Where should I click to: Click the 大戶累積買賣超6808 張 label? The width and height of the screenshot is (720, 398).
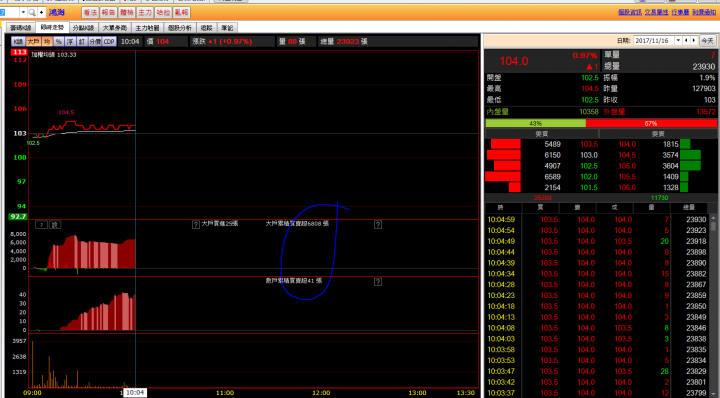pos(297,224)
